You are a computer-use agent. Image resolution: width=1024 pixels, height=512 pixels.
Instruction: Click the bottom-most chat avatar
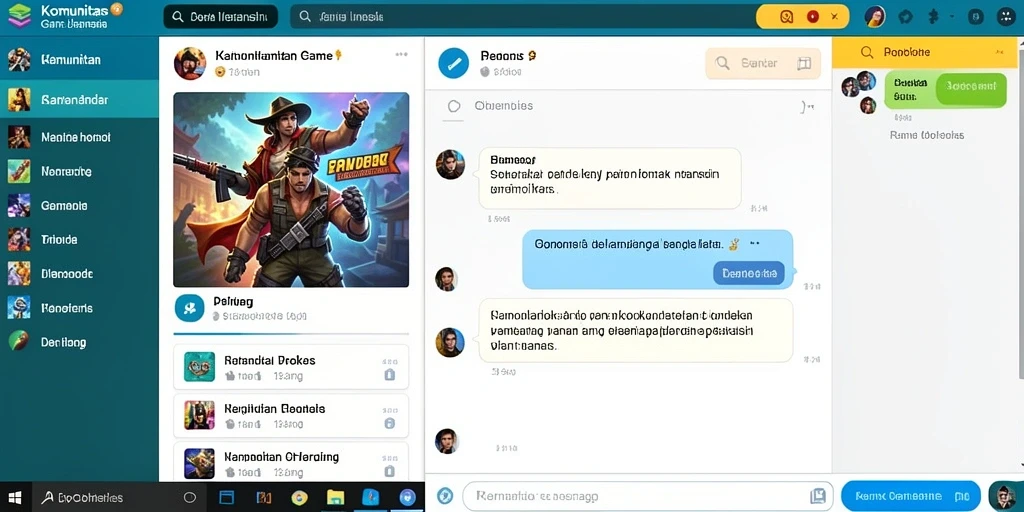(447, 441)
